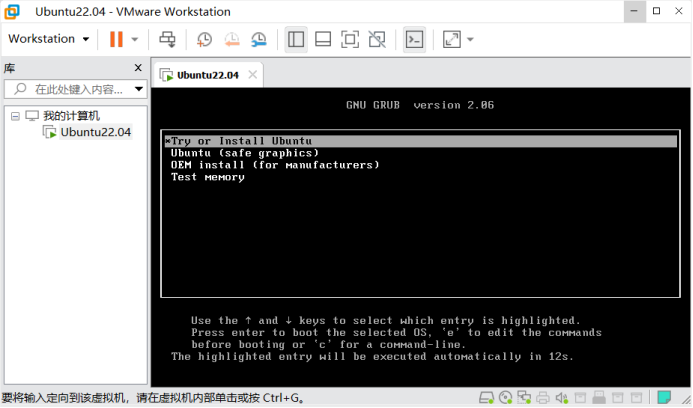The image size is (693, 408).
Task: Click the CD/DVD drive status icon
Action: pyautogui.click(x=506, y=398)
